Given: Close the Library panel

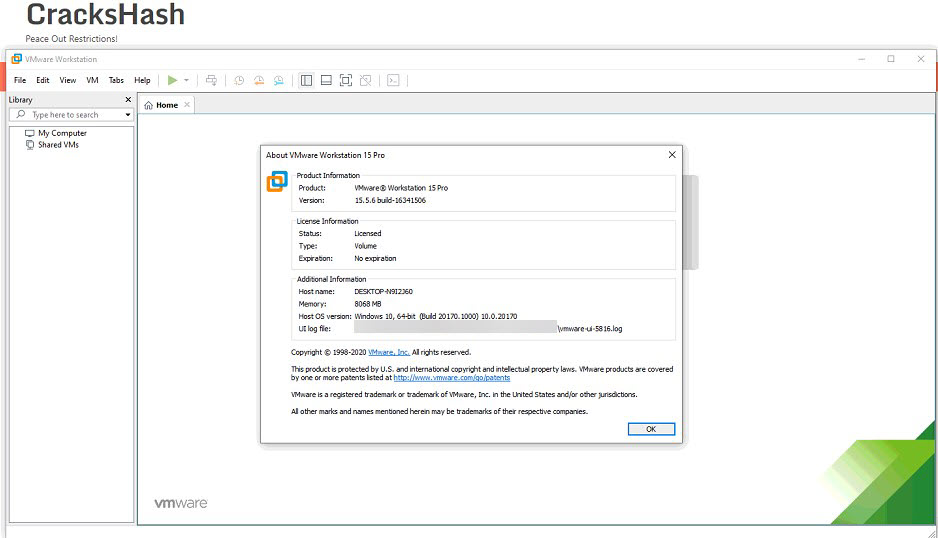Looking at the screenshot, I should [x=128, y=100].
